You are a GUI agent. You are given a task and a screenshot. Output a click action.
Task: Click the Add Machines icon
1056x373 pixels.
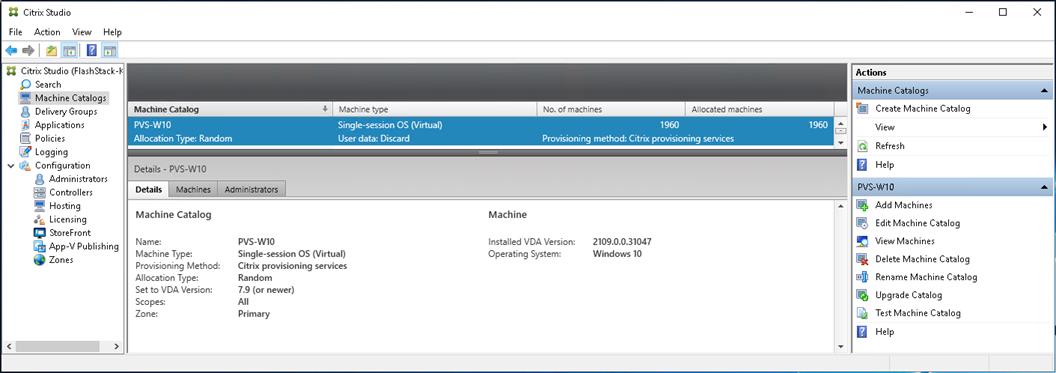coord(862,205)
